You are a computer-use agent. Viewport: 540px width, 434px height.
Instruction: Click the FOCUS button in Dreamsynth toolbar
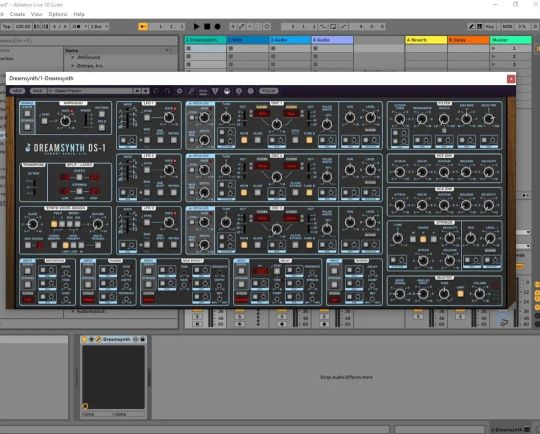[269, 91]
